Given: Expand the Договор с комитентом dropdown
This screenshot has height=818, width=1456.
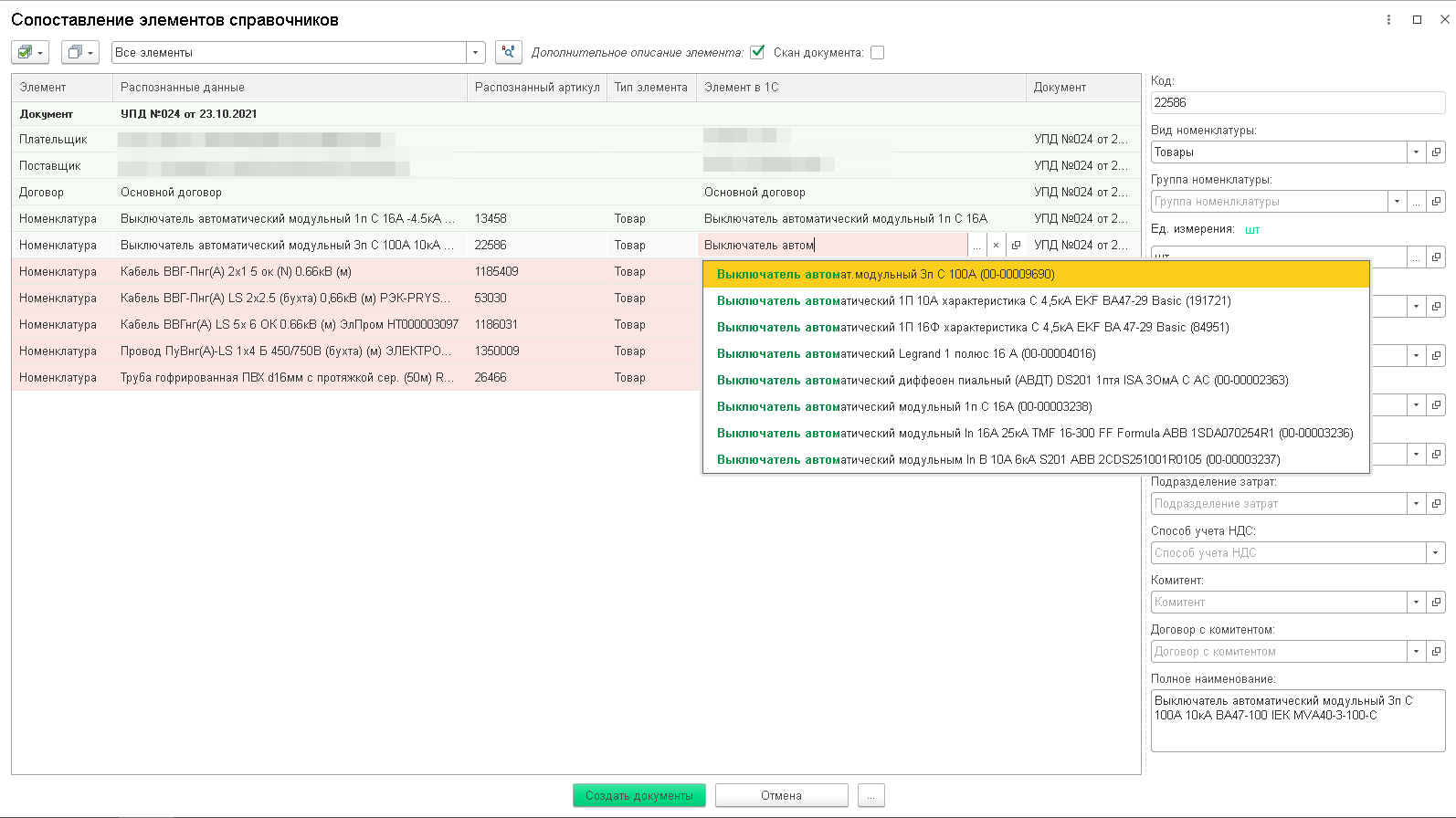Looking at the screenshot, I should pyautogui.click(x=1416, y=652).
